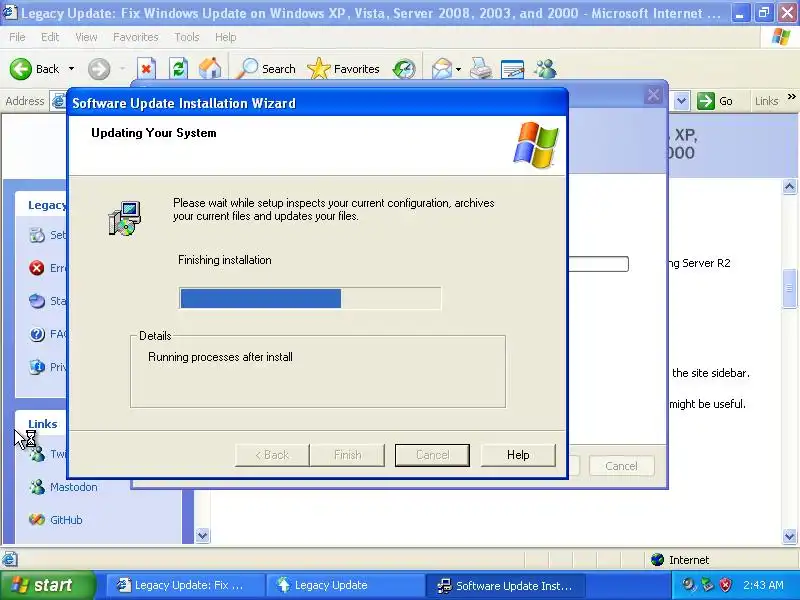
Task: Open the Mastodon sidebar link
Action: coord(73,487)
